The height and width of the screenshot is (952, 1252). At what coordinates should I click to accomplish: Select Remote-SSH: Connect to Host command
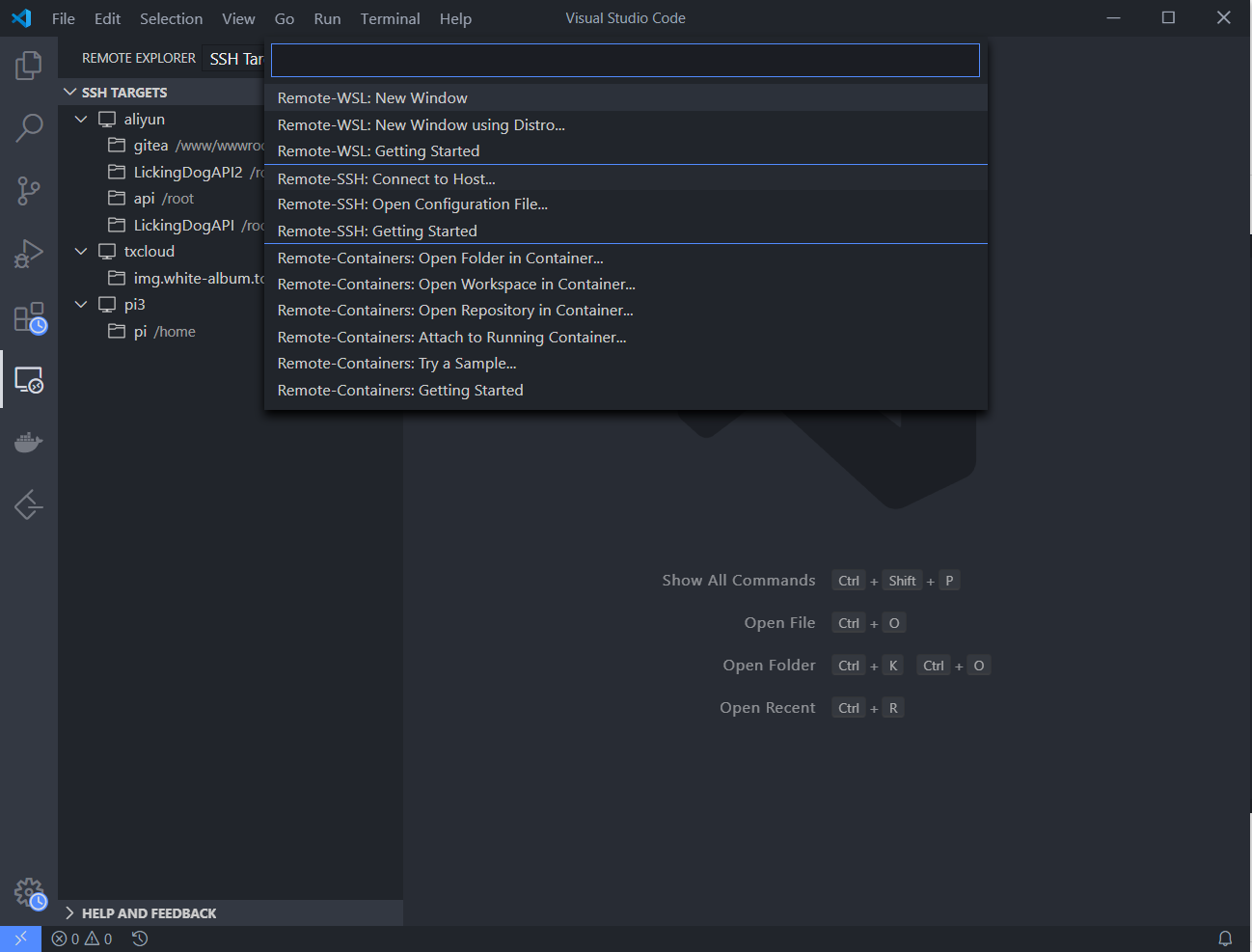386,178
